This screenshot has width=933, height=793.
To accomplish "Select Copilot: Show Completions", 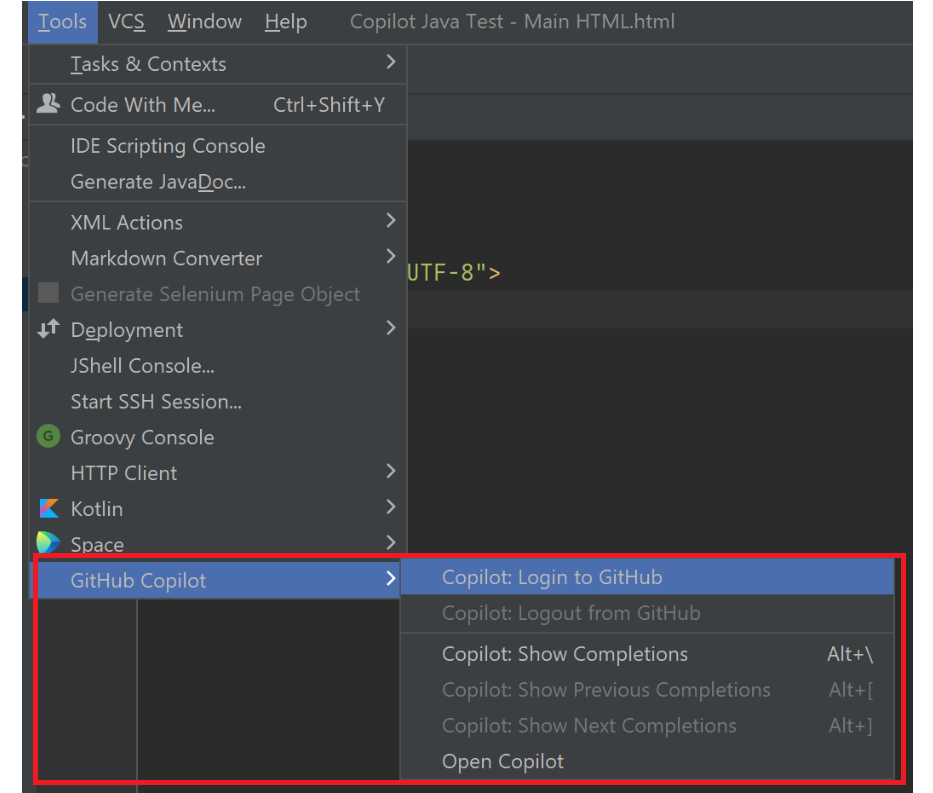I will (x=647, y=654).
